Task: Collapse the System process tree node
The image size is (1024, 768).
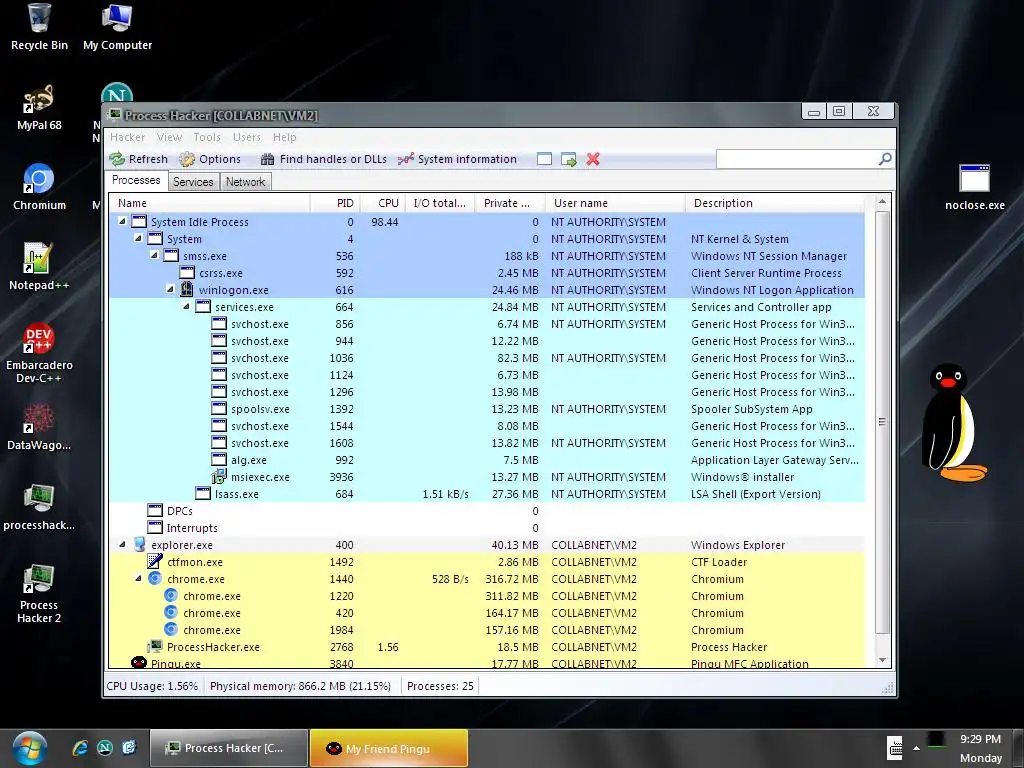Action: coord(138,238)
